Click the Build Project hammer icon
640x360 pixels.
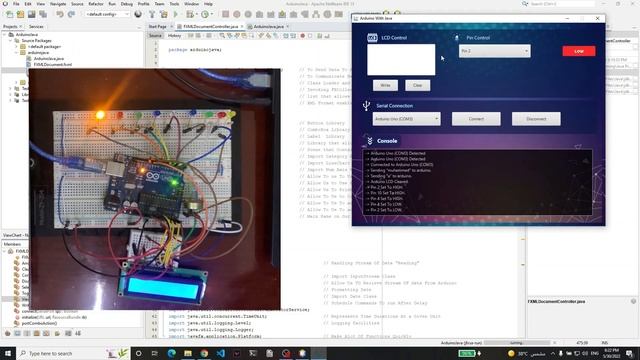(152, 14)
